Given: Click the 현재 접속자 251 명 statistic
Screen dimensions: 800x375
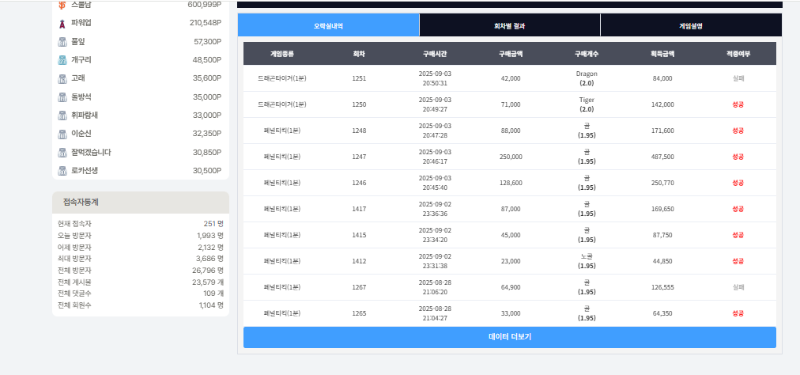Looking at the screenshot, I should point(140,224).
